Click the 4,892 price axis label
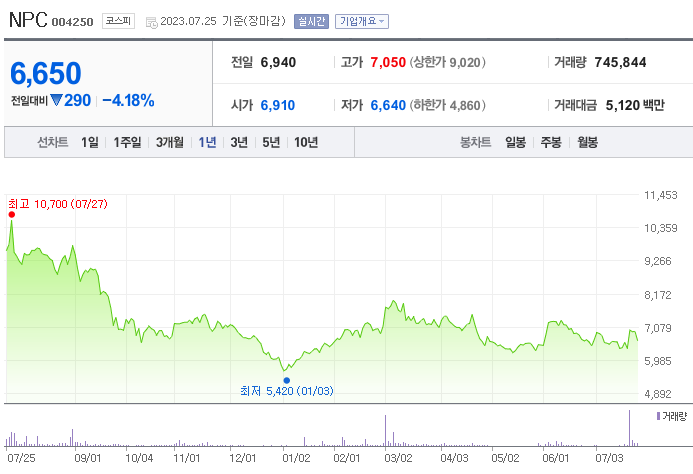This screenshot has width=693, height=474. click(x=658, y=394)
